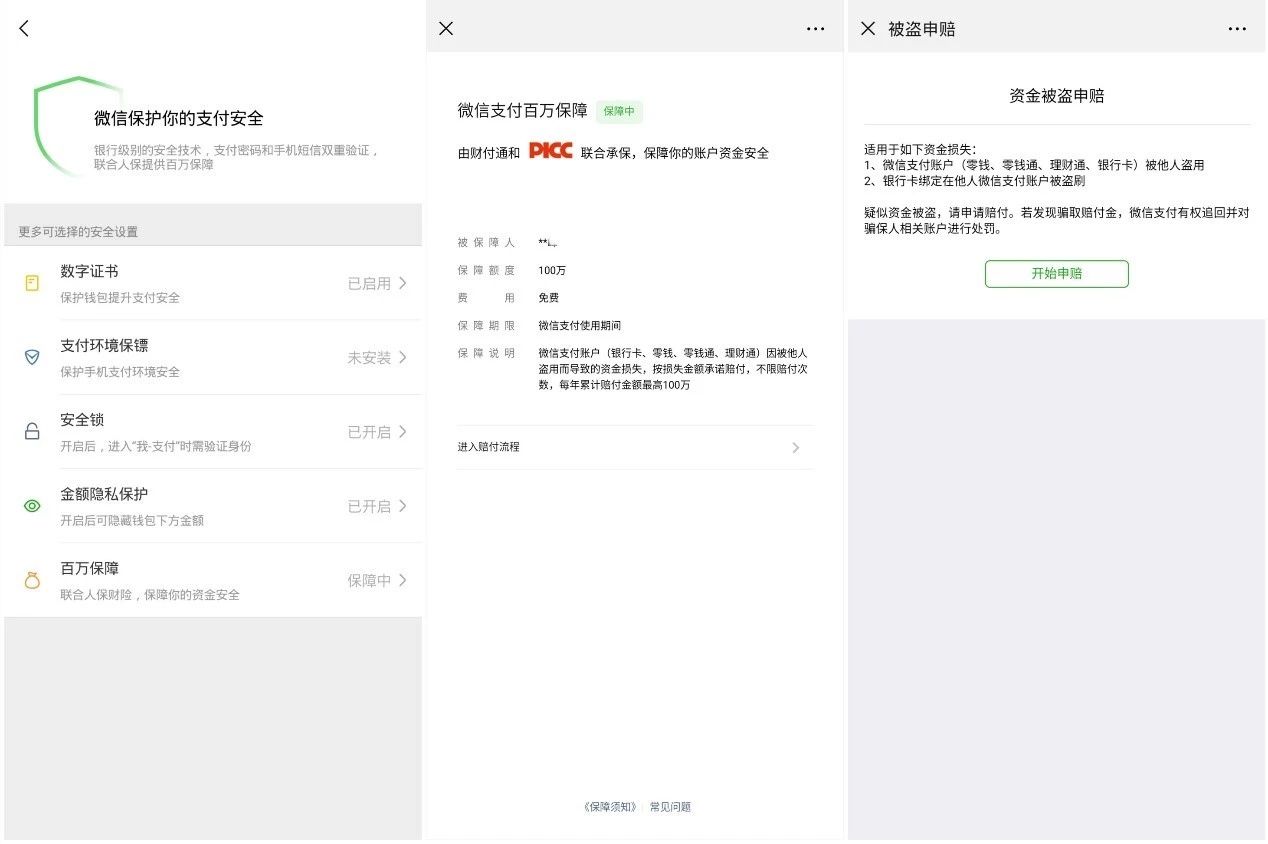Open the 安全锁 row title
This screenshot has width=1268, height=844.
coord(82,420)
